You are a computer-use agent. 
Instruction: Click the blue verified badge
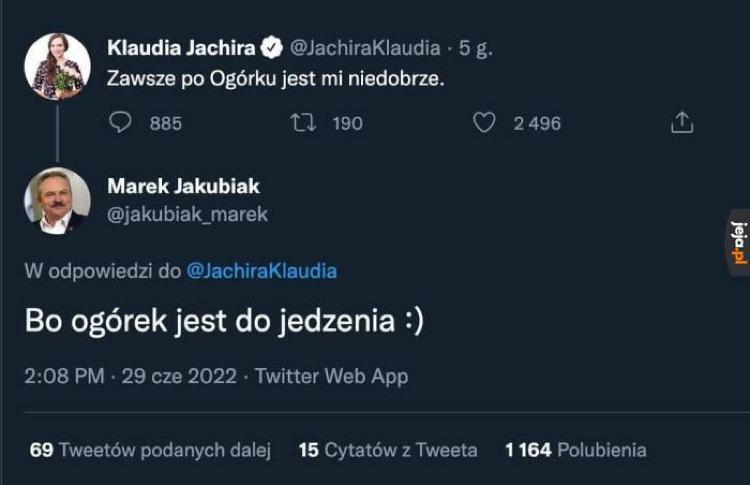(x=271, y=47)
